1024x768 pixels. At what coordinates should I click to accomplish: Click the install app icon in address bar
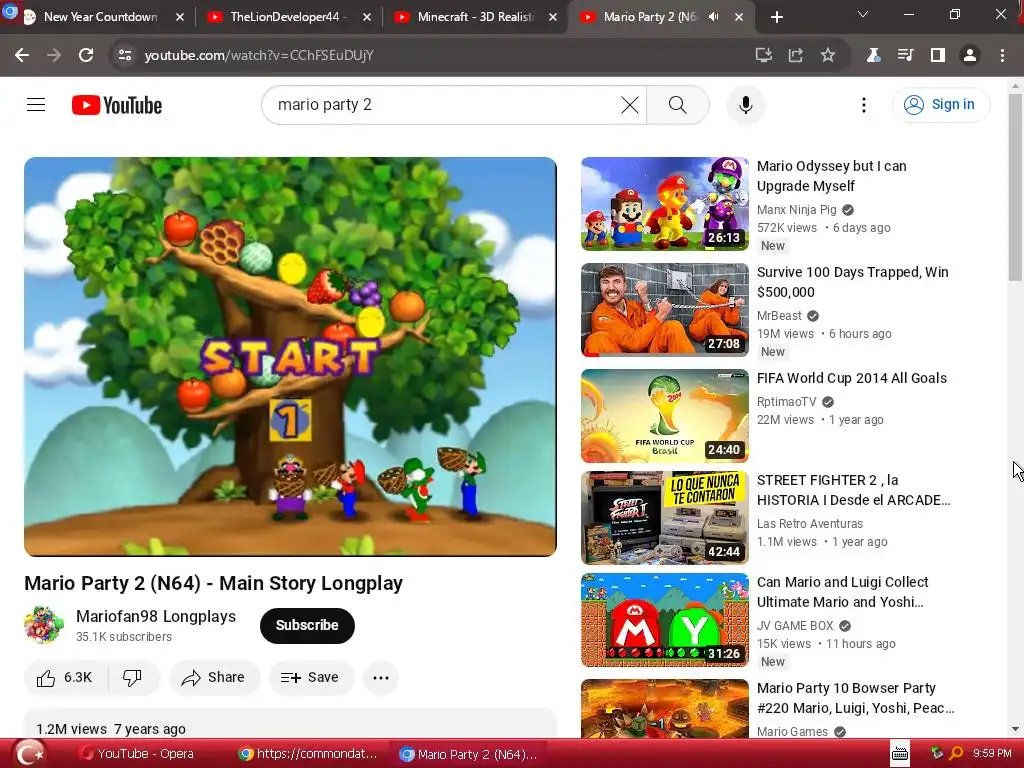[x=763, y=56]
